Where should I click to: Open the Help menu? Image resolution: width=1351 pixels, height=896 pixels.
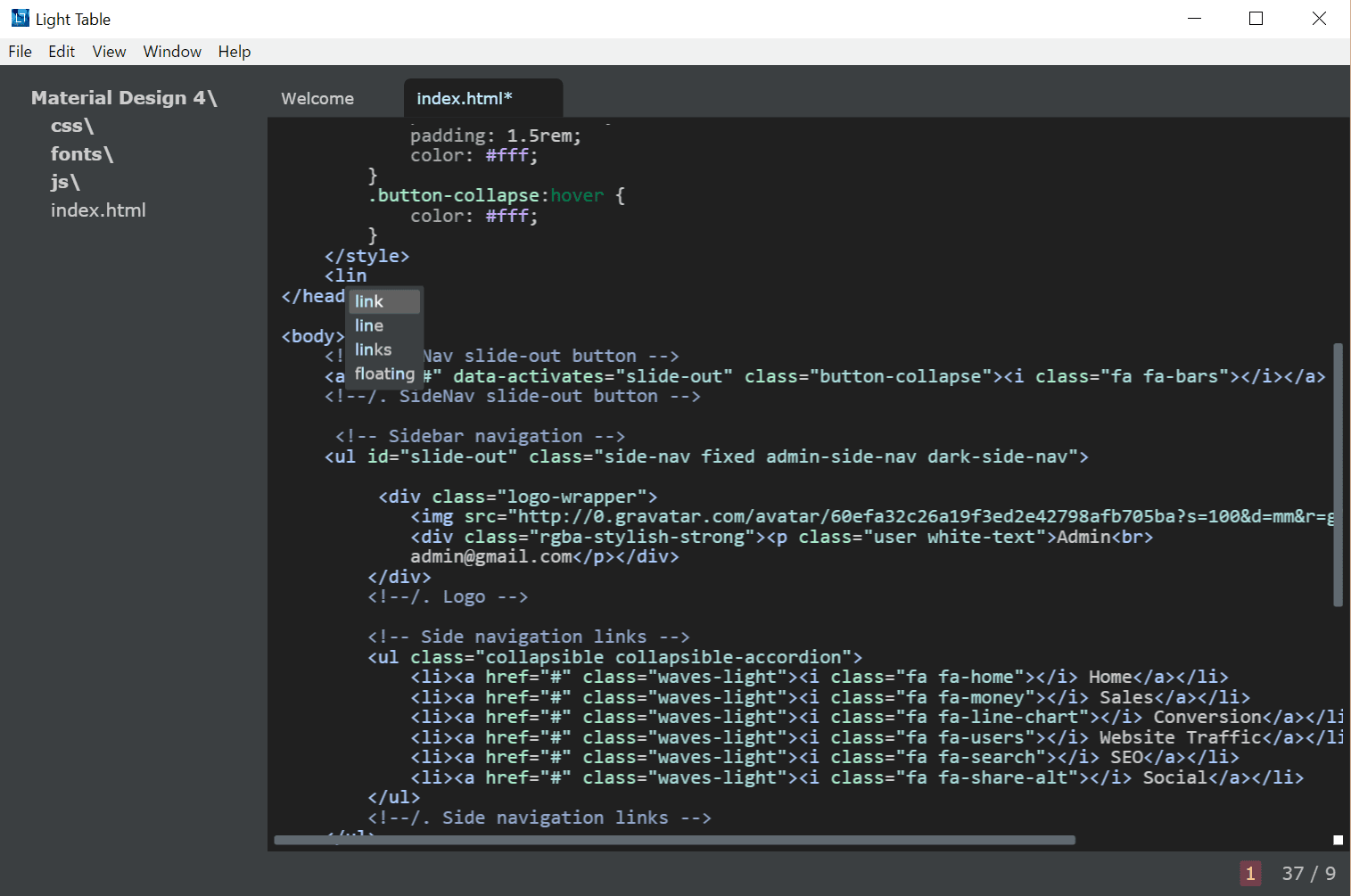tap(235, 52)
